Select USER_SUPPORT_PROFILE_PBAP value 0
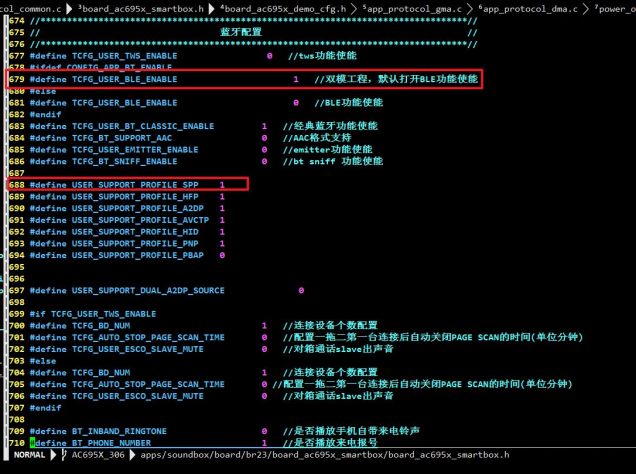Viewport: 636px width, 474px height. click(x=222, y=255)
